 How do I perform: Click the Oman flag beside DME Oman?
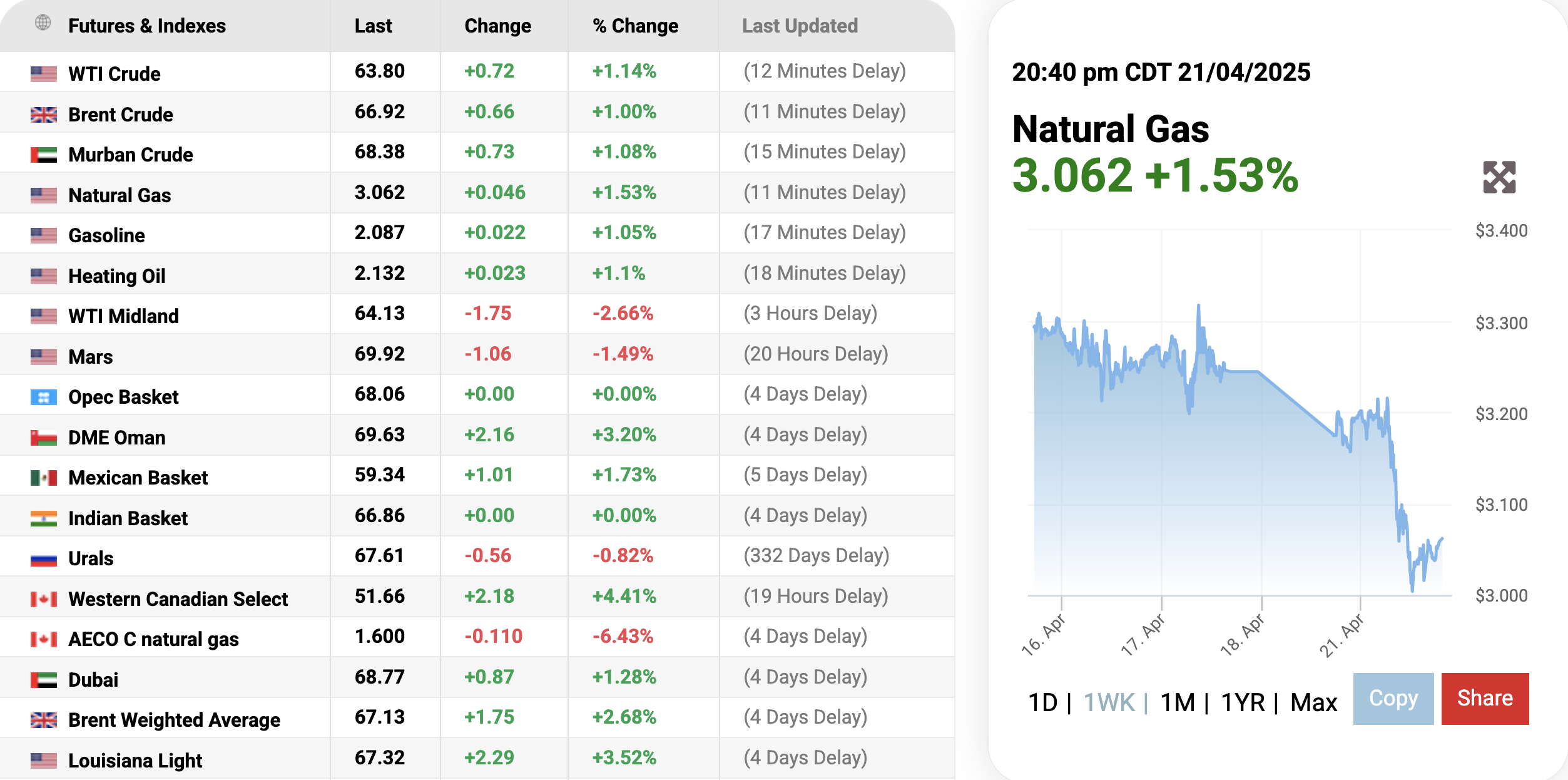point(44,438)
